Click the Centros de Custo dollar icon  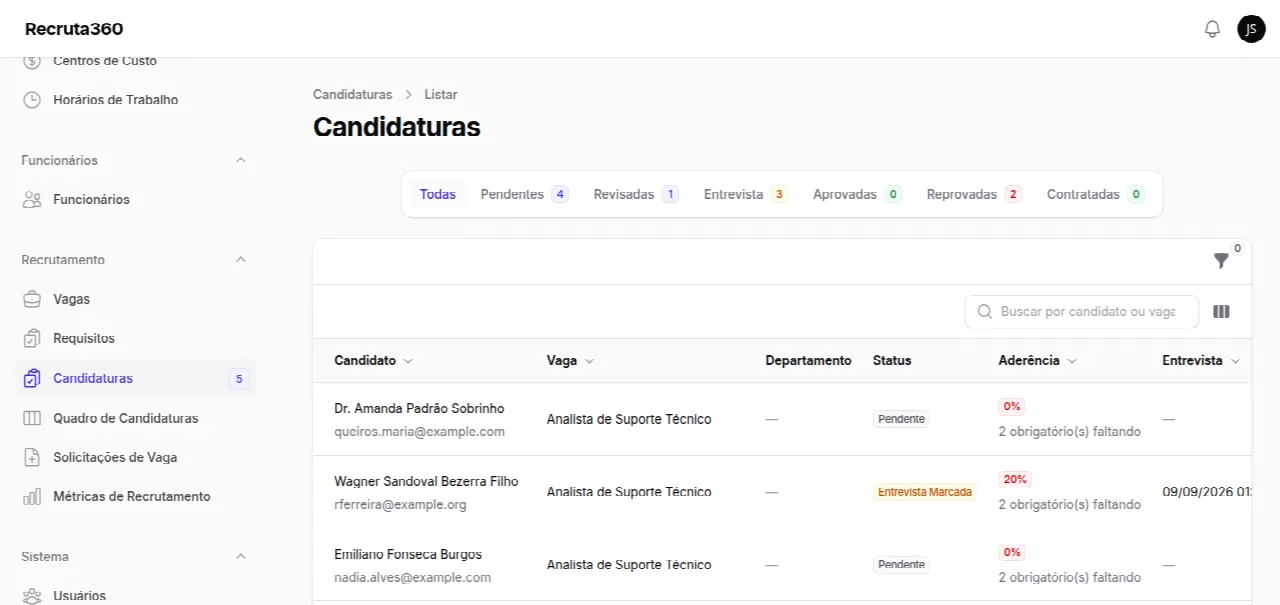(32, 61)
